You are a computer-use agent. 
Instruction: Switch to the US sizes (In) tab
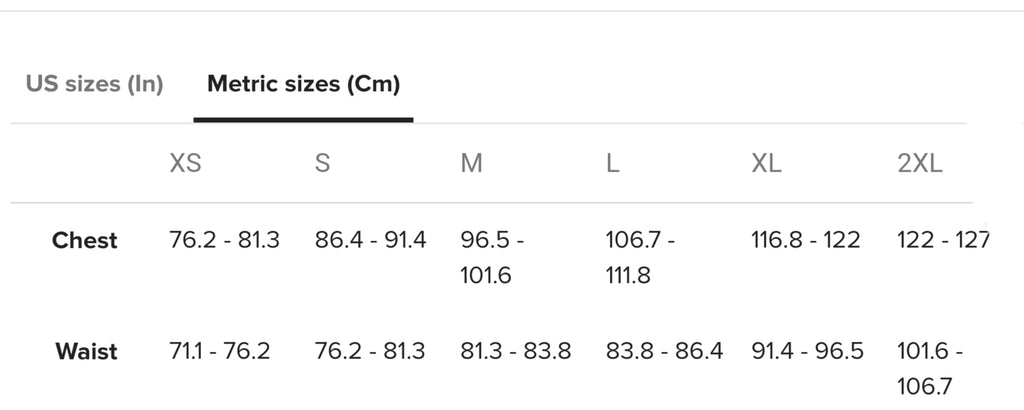pyautogui.click(x=94, y=84)
